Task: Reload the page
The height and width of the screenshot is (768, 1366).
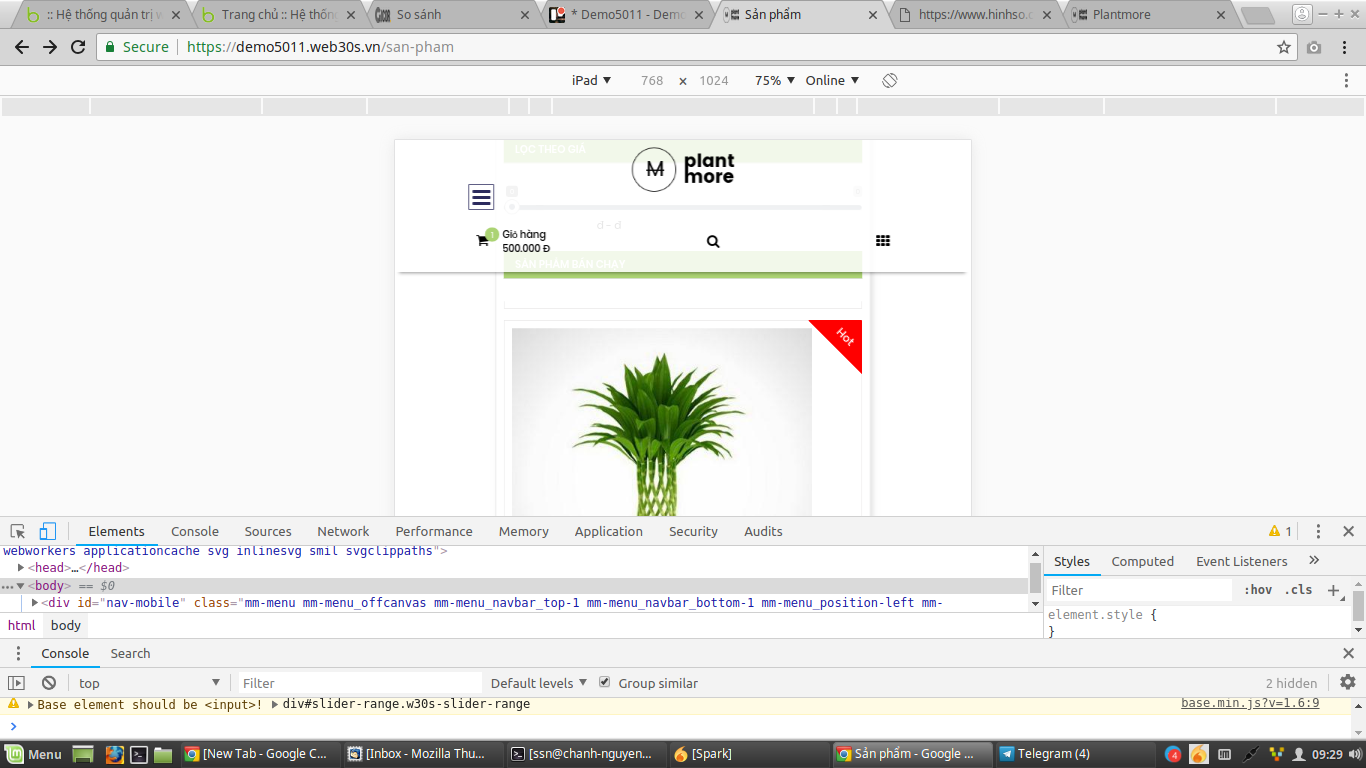Action: coord(78,47)
